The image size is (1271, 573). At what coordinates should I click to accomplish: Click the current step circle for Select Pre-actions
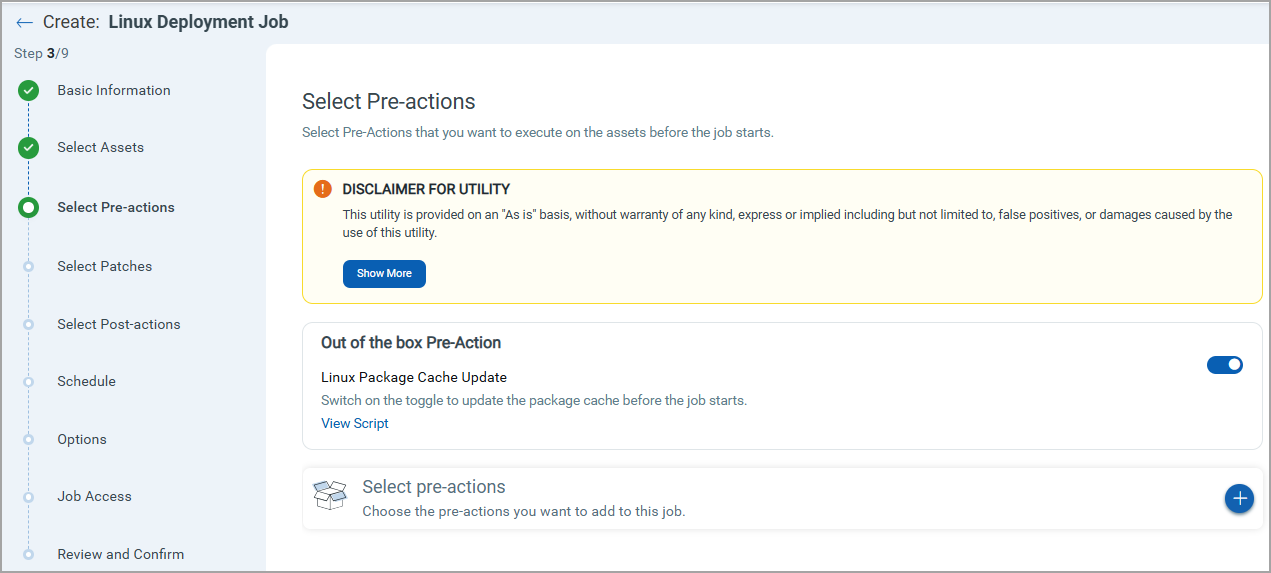pos(29,208)
